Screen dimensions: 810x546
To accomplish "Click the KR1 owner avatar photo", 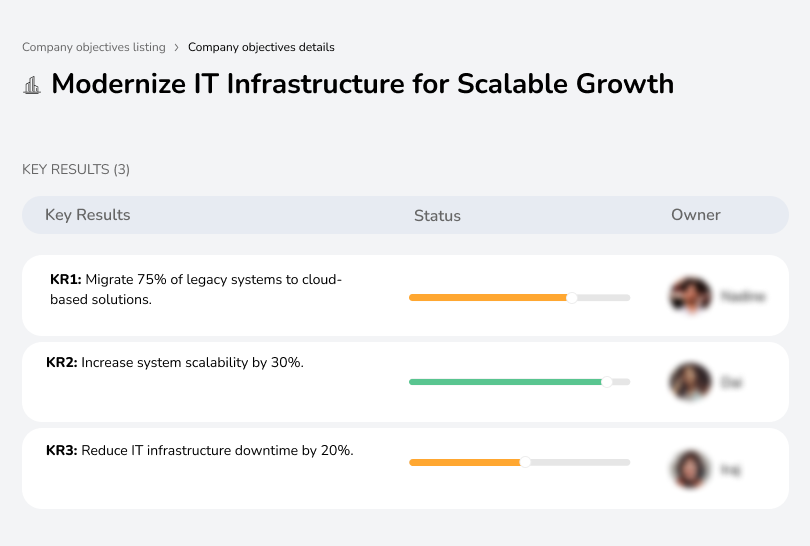I will (689, 296).
